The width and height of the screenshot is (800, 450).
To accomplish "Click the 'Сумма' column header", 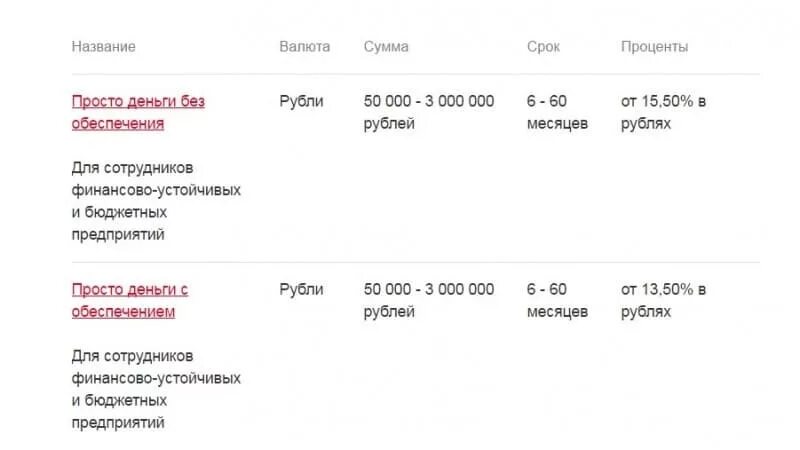I will tap(386, 46).
